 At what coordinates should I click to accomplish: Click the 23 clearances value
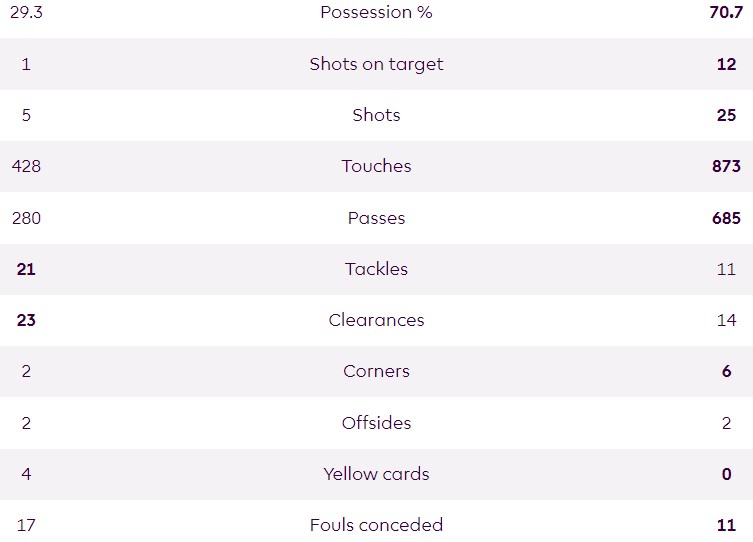point(26,320)
